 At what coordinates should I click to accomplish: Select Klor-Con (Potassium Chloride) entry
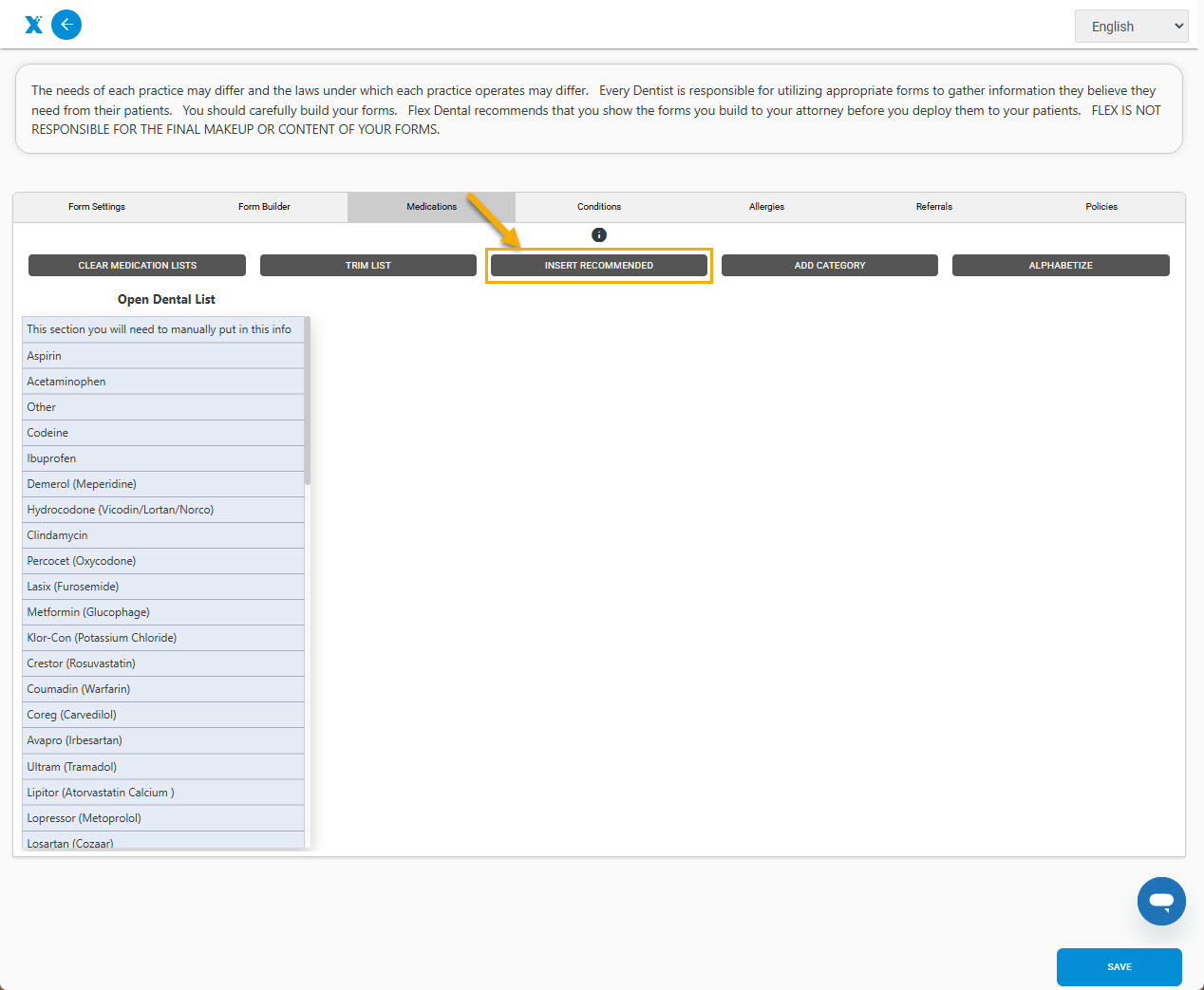click(163, 638)
